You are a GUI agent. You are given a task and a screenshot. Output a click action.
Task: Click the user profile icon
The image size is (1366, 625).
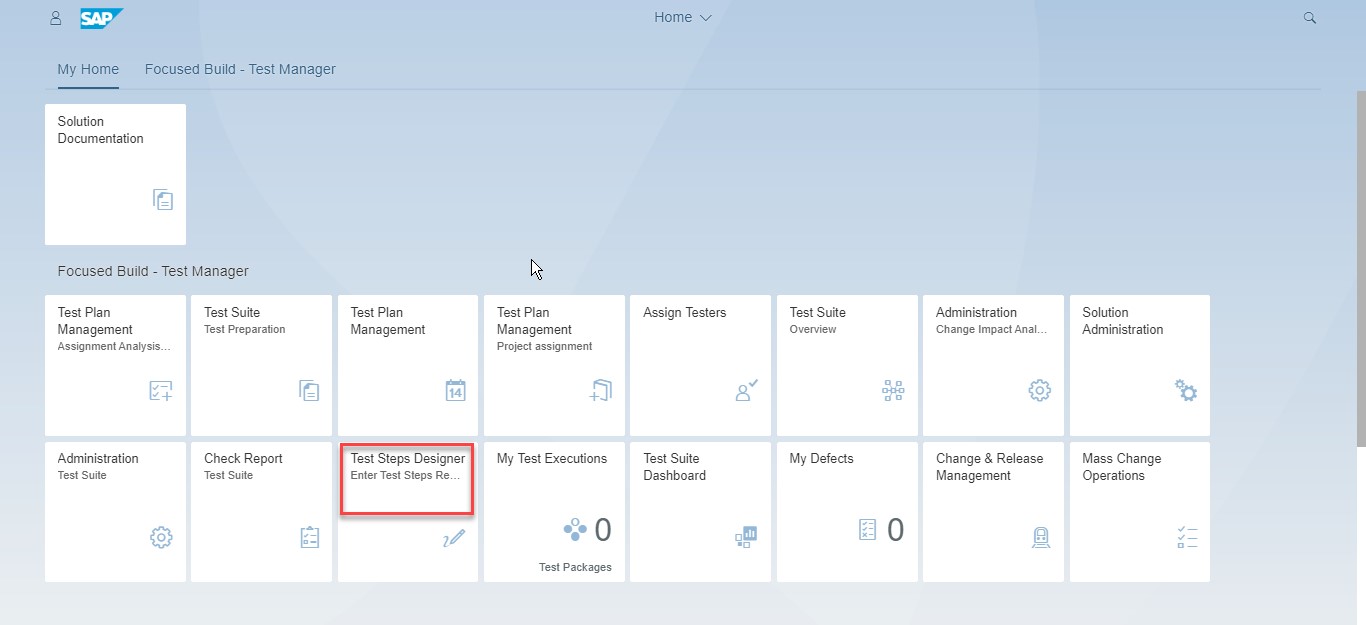56,18
